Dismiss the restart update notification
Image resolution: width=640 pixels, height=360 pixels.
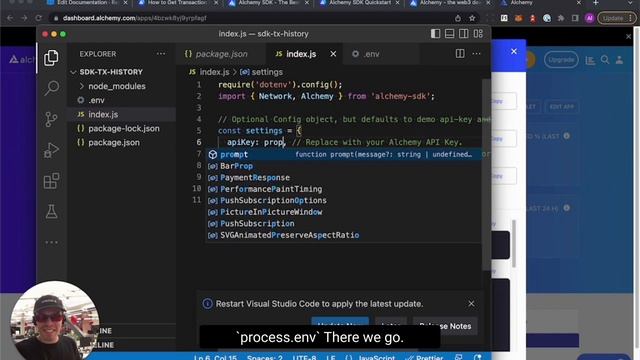(471, 303)
